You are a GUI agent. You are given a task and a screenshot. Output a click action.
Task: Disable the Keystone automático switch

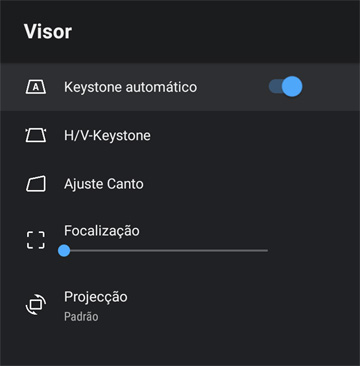click(285, 87)
